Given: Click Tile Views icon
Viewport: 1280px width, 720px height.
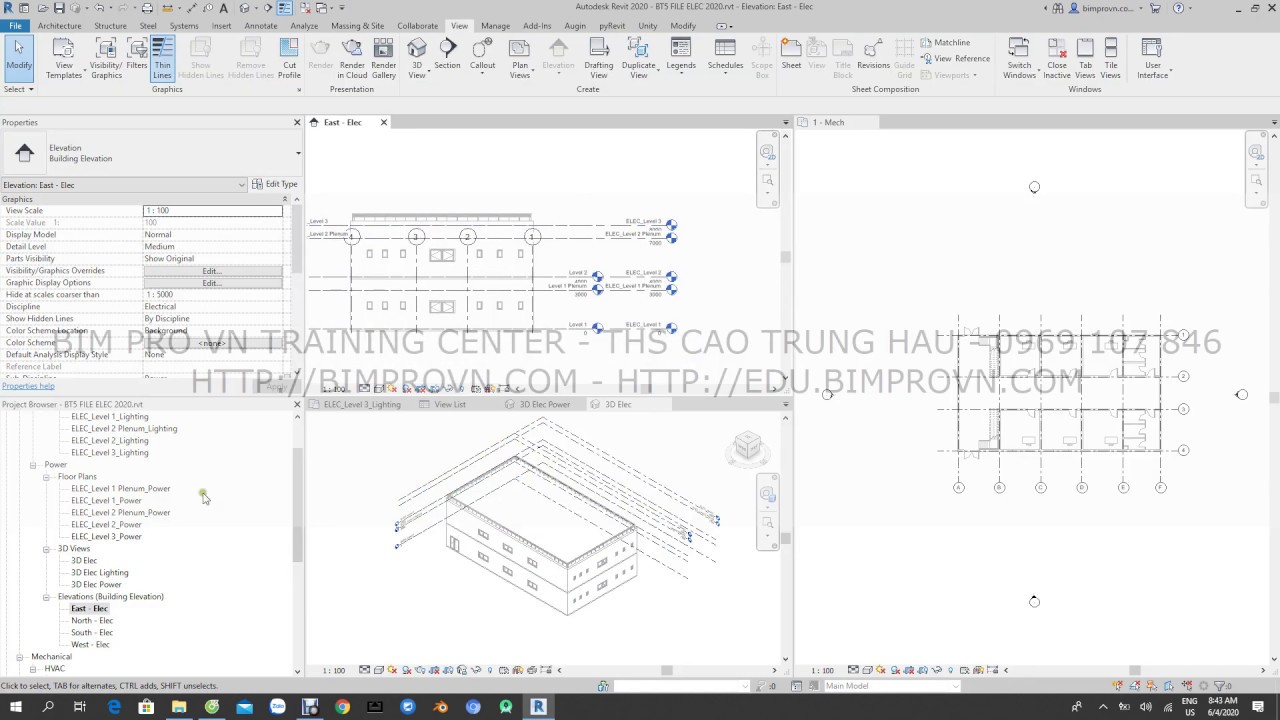Looking at the screenshot, I should click(1110, 58).
